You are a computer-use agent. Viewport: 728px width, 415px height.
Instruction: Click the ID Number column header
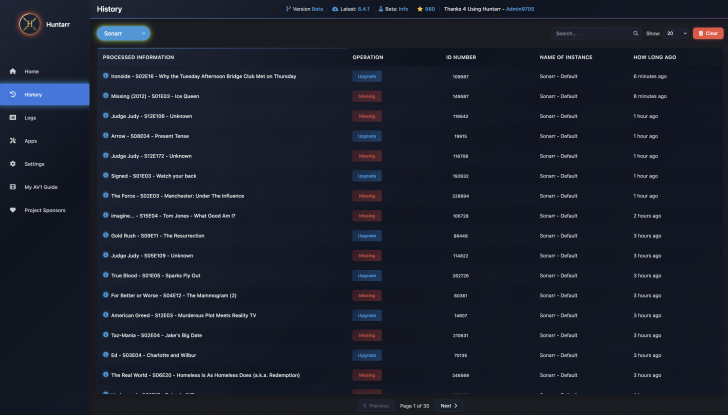click(x=461, y=57)
